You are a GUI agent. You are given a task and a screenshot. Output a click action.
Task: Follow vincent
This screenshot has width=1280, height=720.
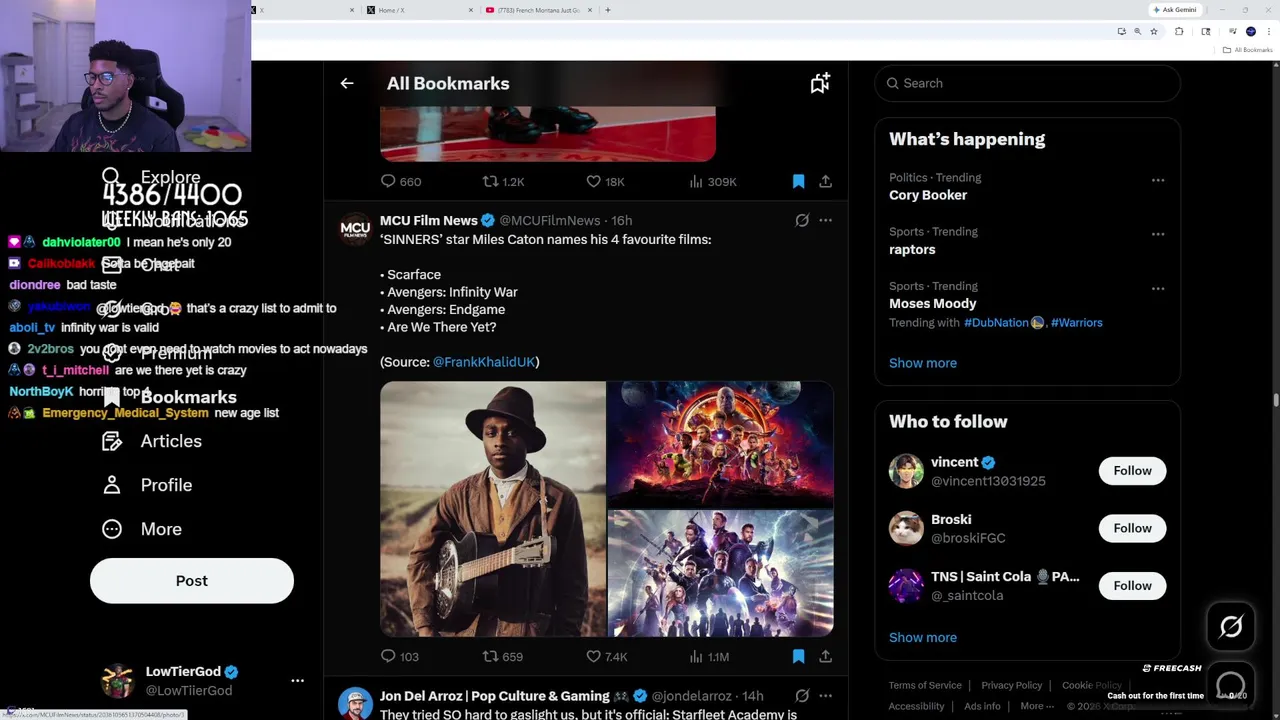click(x=1132, y=471)
